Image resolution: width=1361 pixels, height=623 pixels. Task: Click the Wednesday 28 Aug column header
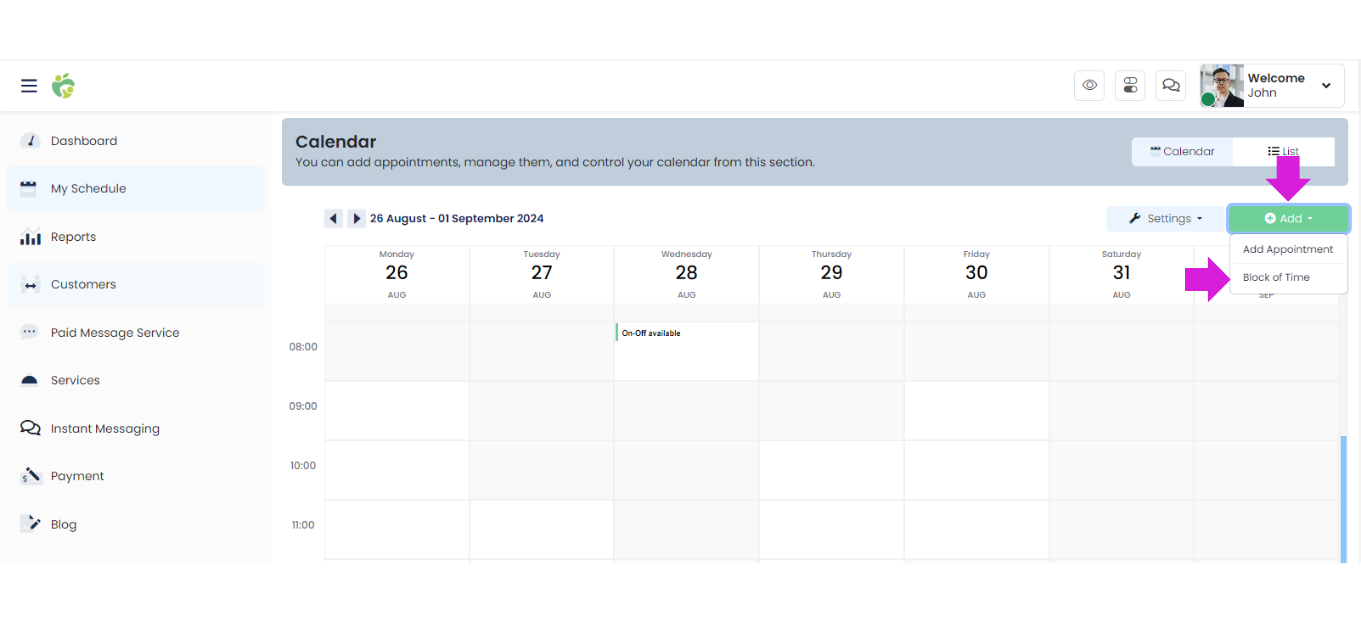tap(687, 274)
